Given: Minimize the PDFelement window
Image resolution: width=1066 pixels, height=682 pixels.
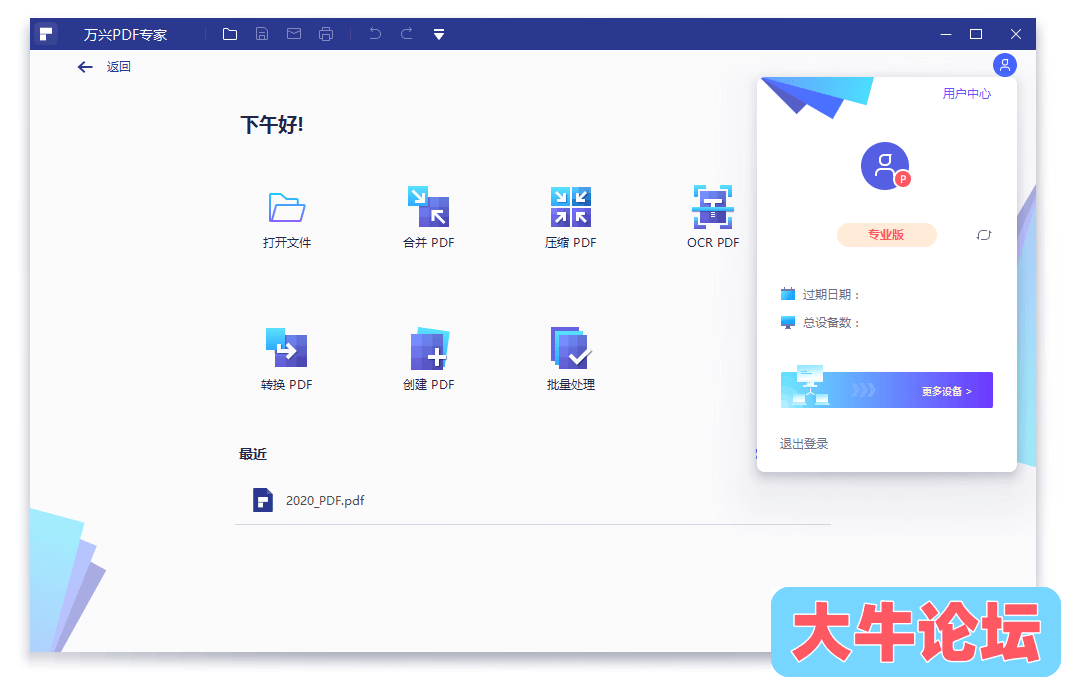Looking at the screenshot, I should click(946, 34).
